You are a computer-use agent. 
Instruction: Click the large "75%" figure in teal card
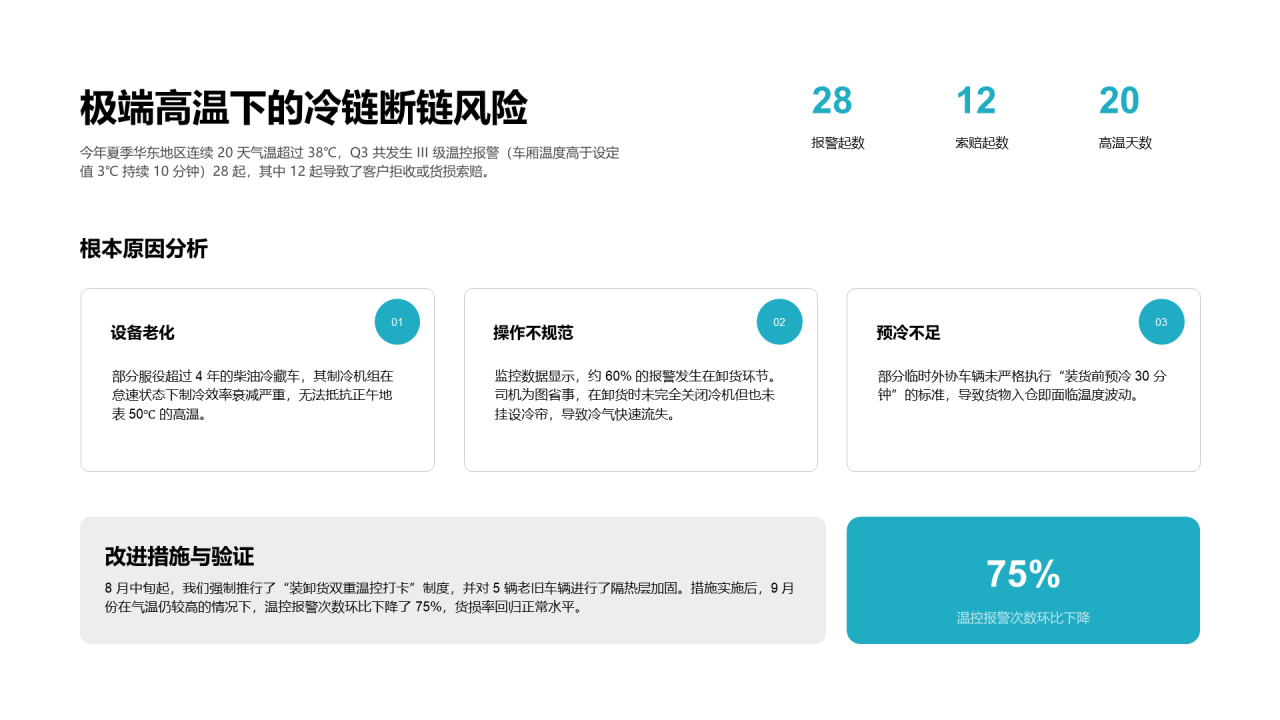pyautogui.click(x=1023, y=576)
